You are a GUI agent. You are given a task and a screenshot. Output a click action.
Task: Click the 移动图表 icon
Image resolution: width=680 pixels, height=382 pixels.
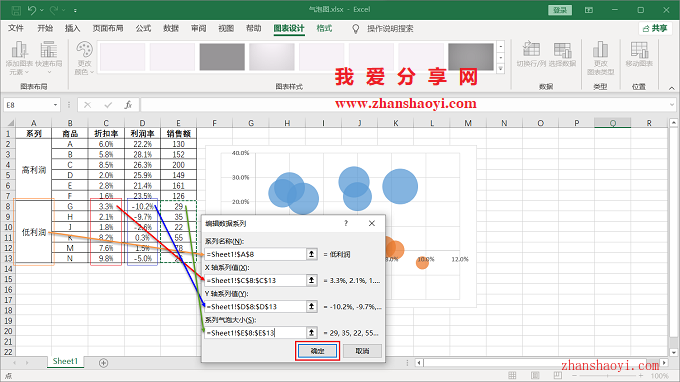639,54
